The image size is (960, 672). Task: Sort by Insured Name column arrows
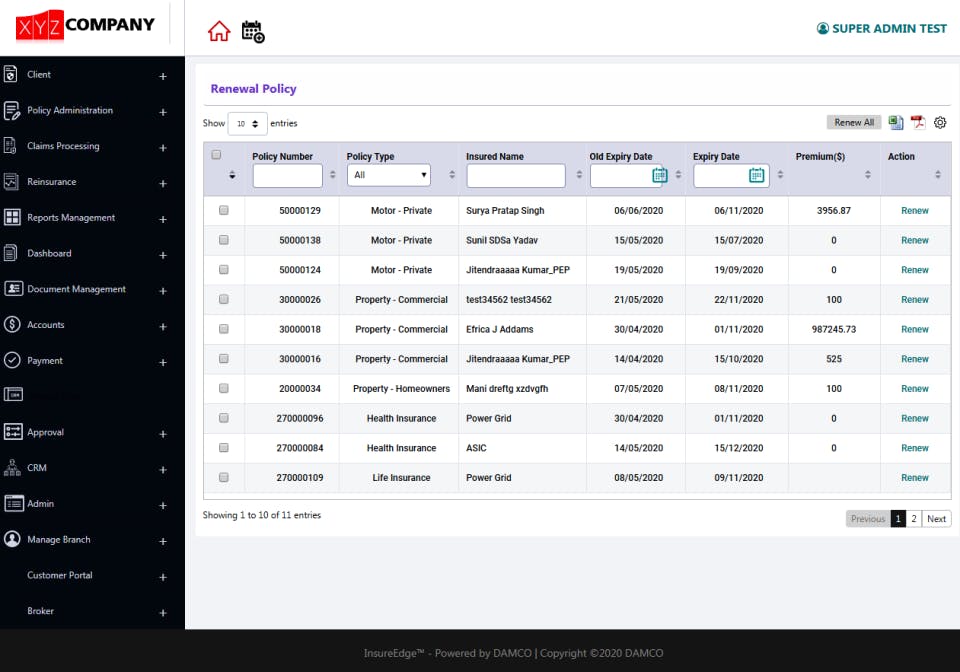(x=579, y=174)
